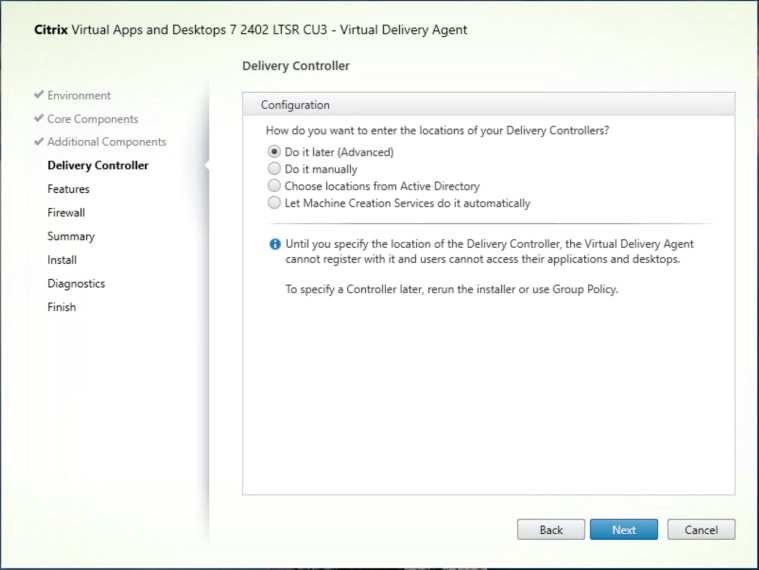Viewport: 759px width, 570px height.
Task: Click the checkmark icon beside Core Components
Action: click(x=39, y=118)
